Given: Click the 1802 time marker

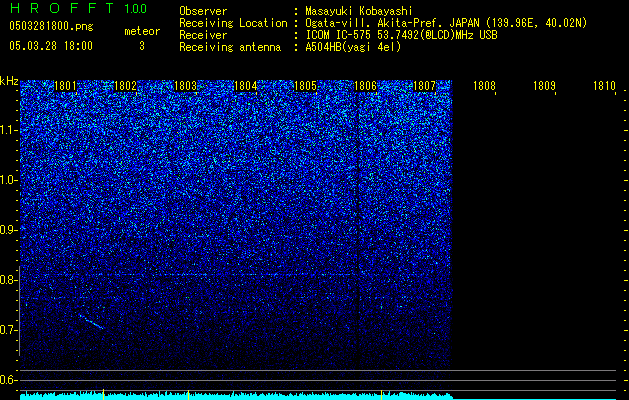Looking at the screenshot, I should (125, 86).
